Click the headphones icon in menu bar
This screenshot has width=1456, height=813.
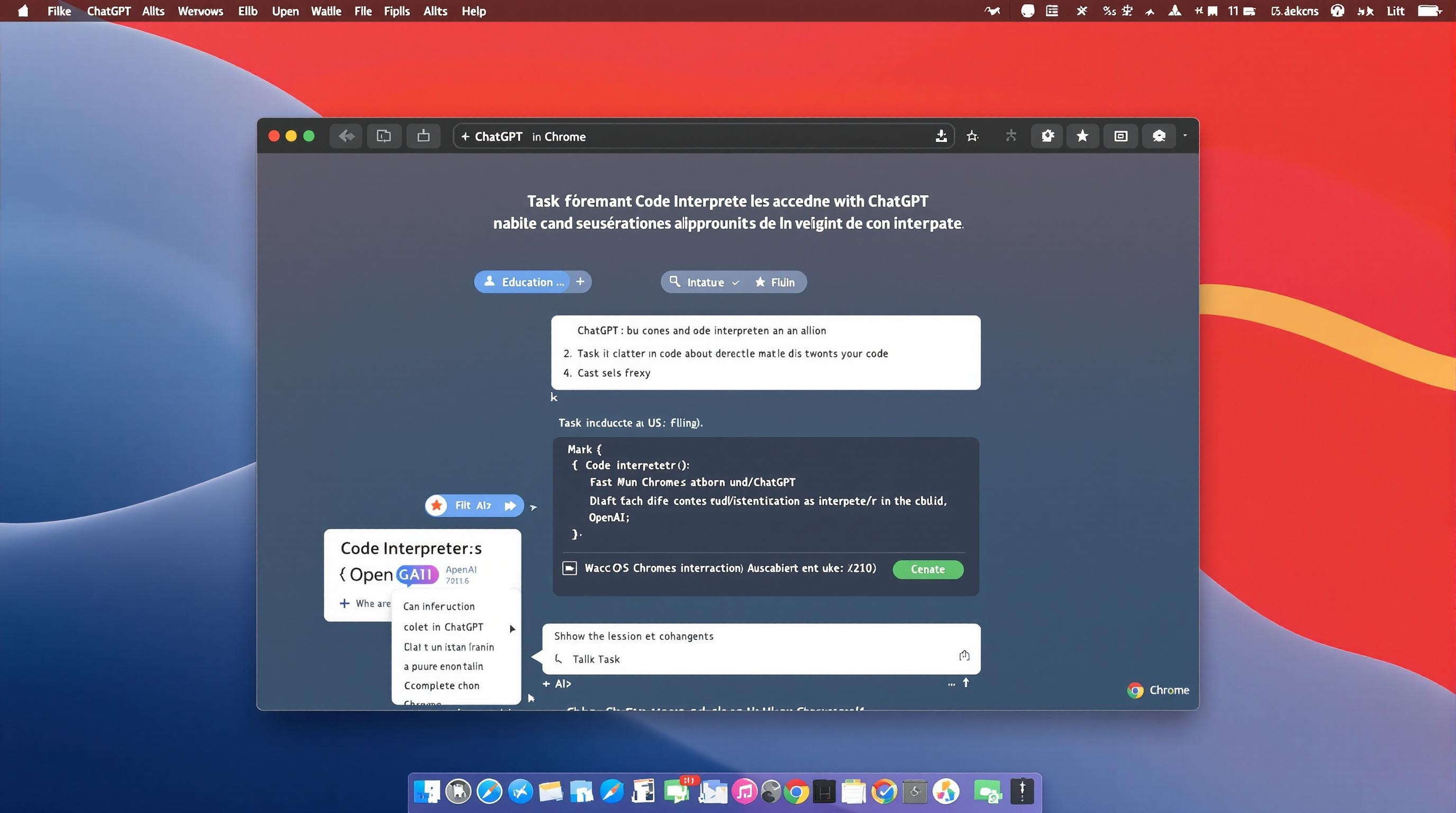[x=1337, y=11]
